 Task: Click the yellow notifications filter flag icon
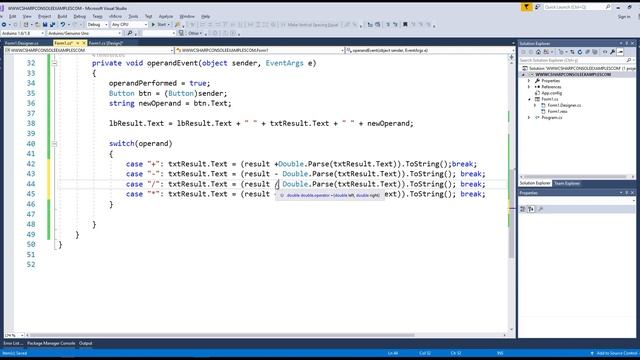(527, 7)
